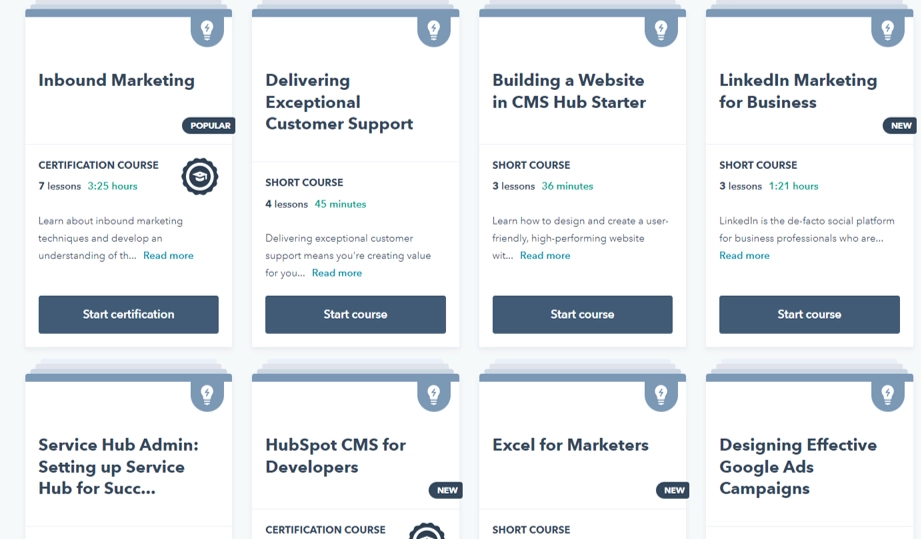This screenshot has width=921, height=539.
Task: Click Building a Website in CMS Hub Starter title
Action: click(569, 91)
